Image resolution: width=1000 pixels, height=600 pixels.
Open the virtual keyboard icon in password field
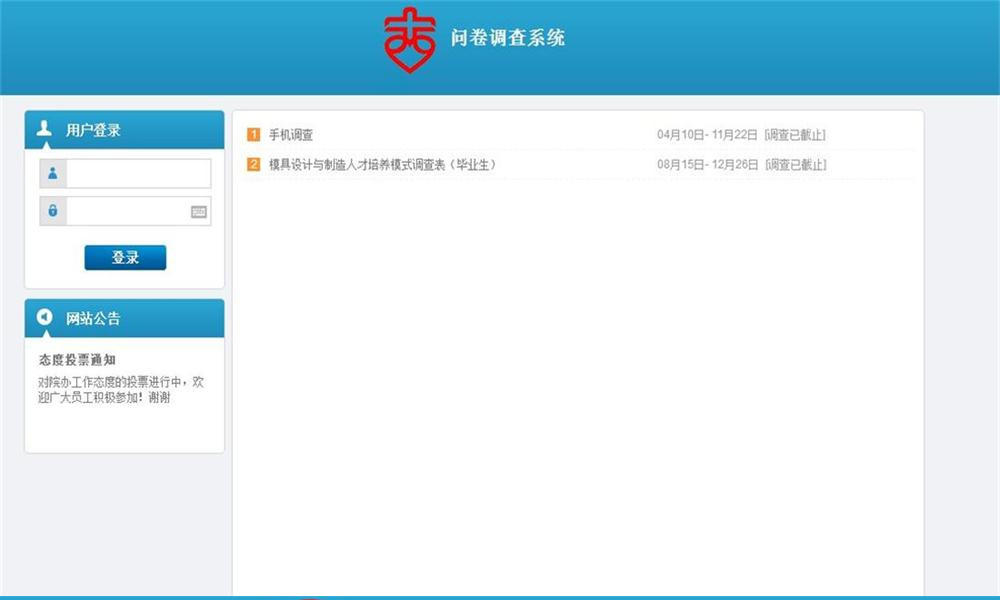(x=199, y=212)
